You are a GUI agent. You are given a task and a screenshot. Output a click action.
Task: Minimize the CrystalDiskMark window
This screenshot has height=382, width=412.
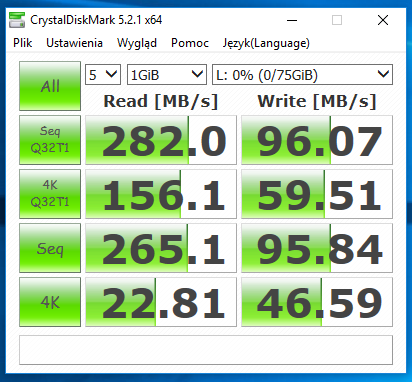coord(292,20)
